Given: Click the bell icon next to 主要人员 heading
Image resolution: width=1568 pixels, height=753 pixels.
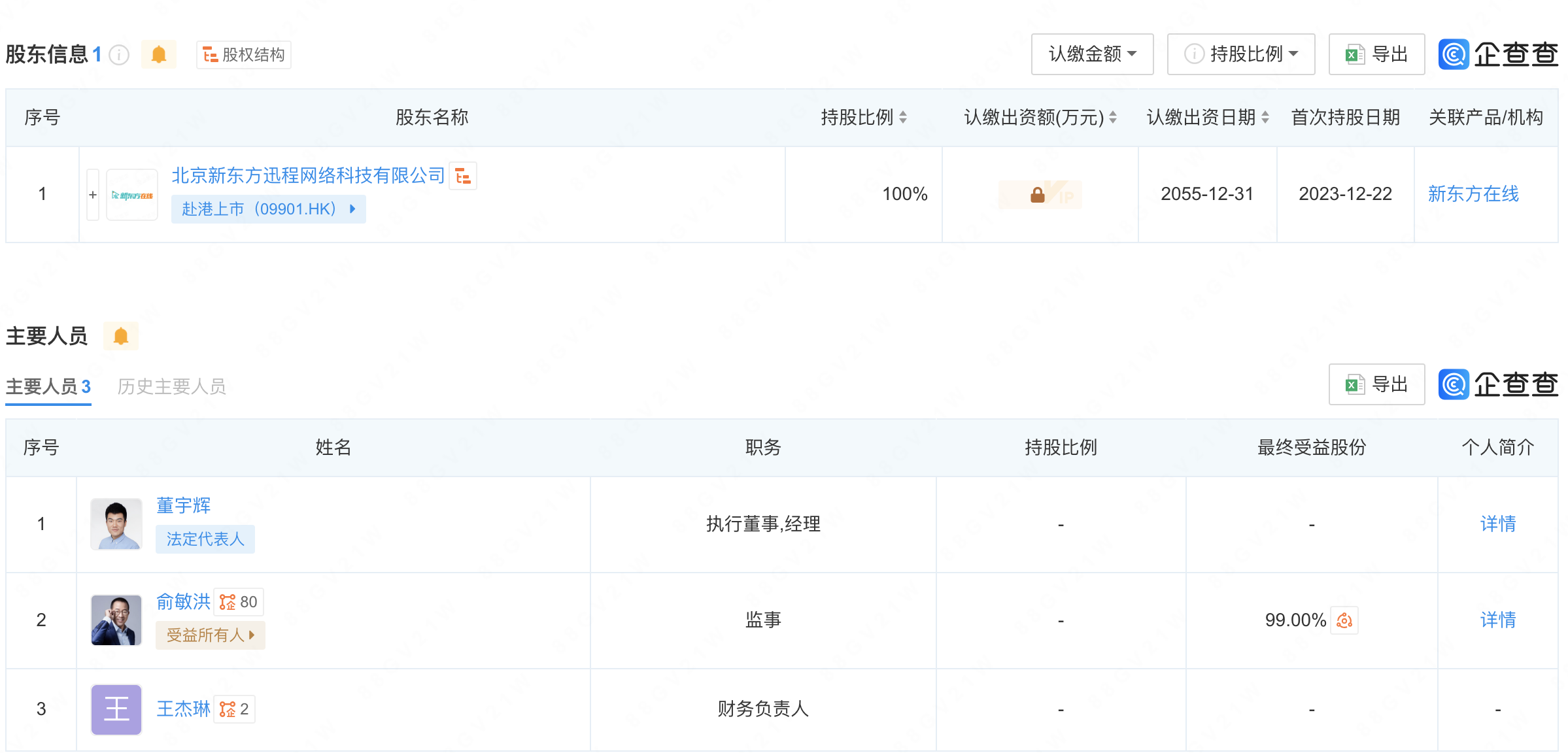Looking at the screenshot, I should 121,336.
